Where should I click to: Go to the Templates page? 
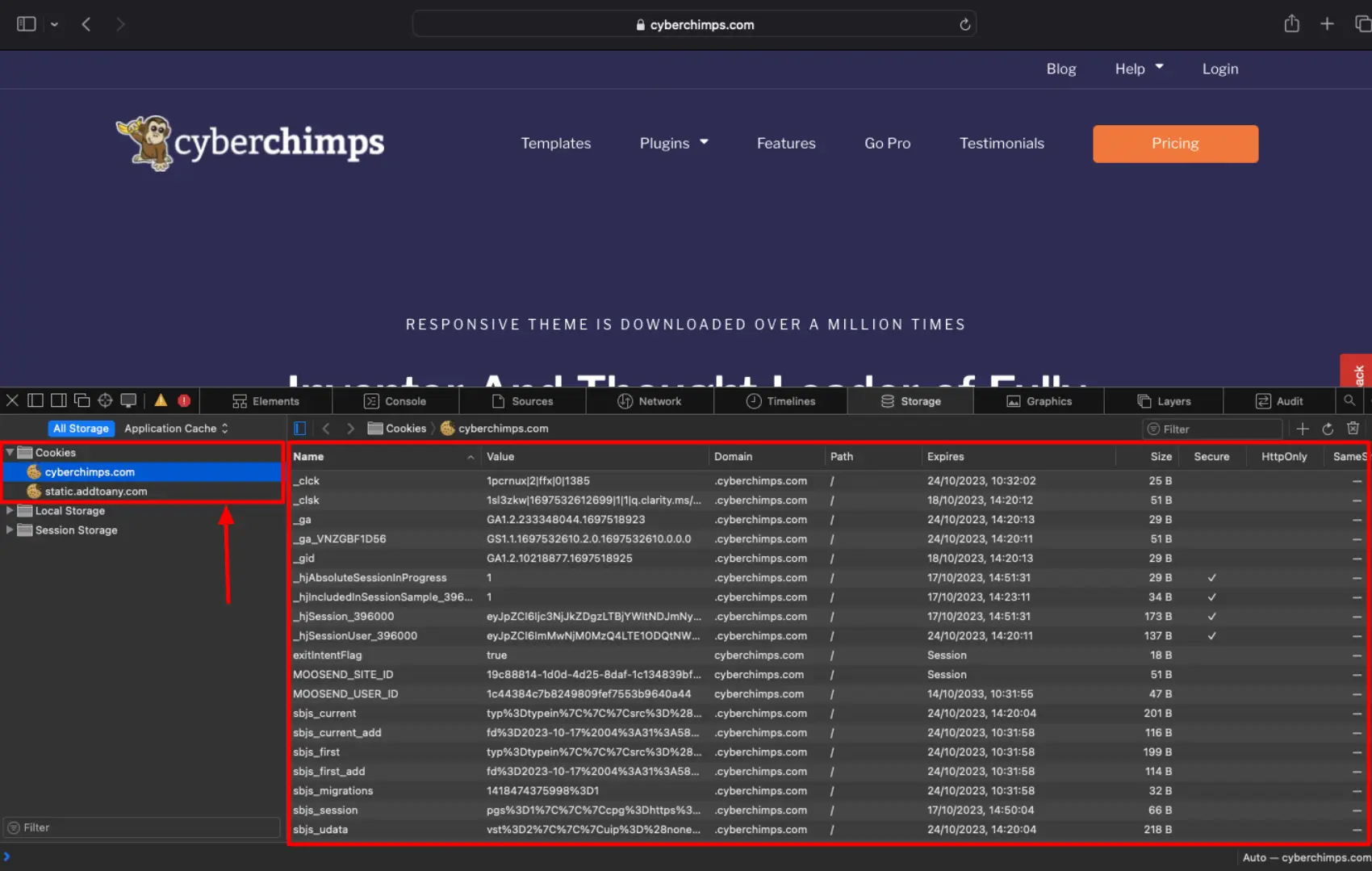click(x=556, y=143)
